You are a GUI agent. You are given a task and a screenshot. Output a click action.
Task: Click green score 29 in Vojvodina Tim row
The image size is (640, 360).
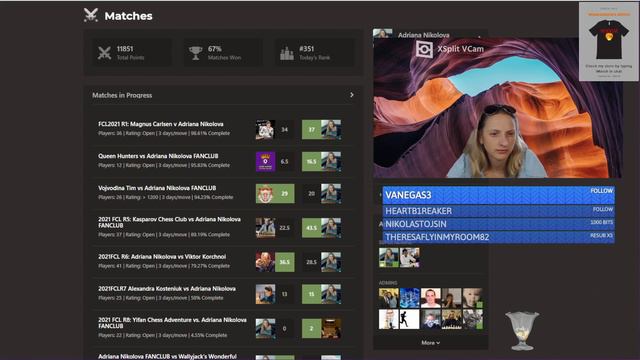coord(284,193)
